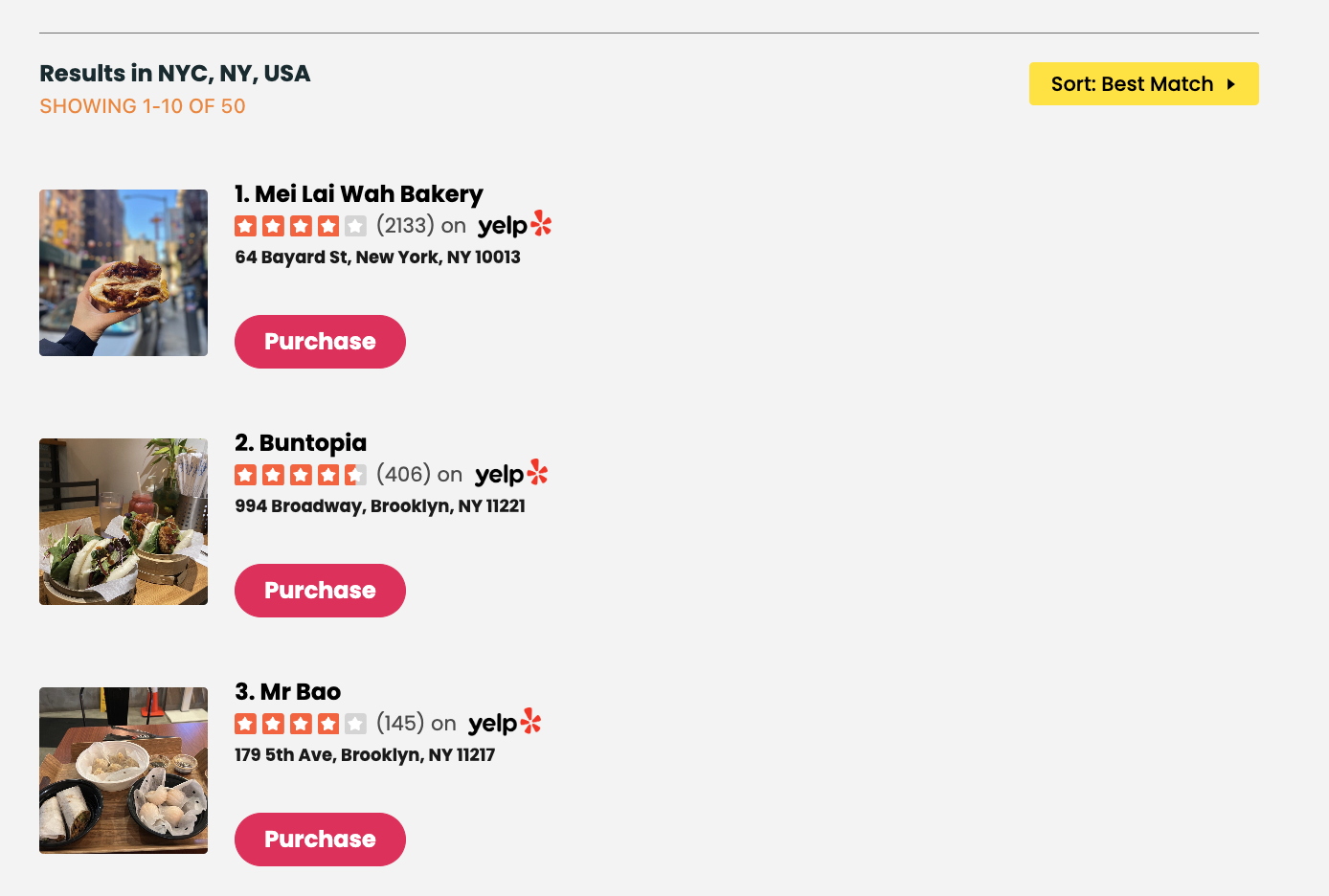Screen dimensions: 1329x896
Task: Click Purchase for Buntopia
Action: 320,591
